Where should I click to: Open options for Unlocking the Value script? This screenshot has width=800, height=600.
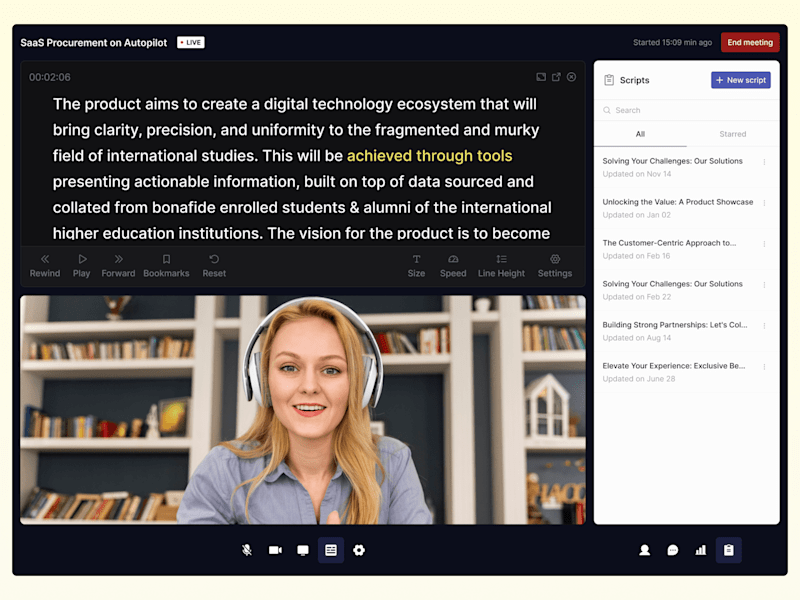coord(764,203)
